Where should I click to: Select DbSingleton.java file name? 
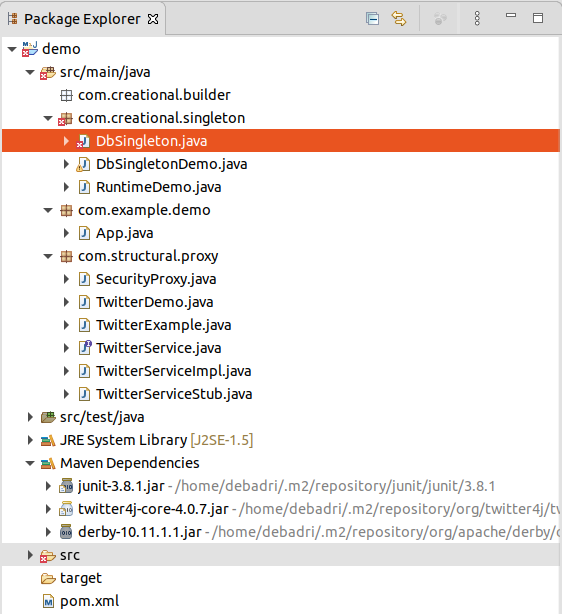[151, 141]
